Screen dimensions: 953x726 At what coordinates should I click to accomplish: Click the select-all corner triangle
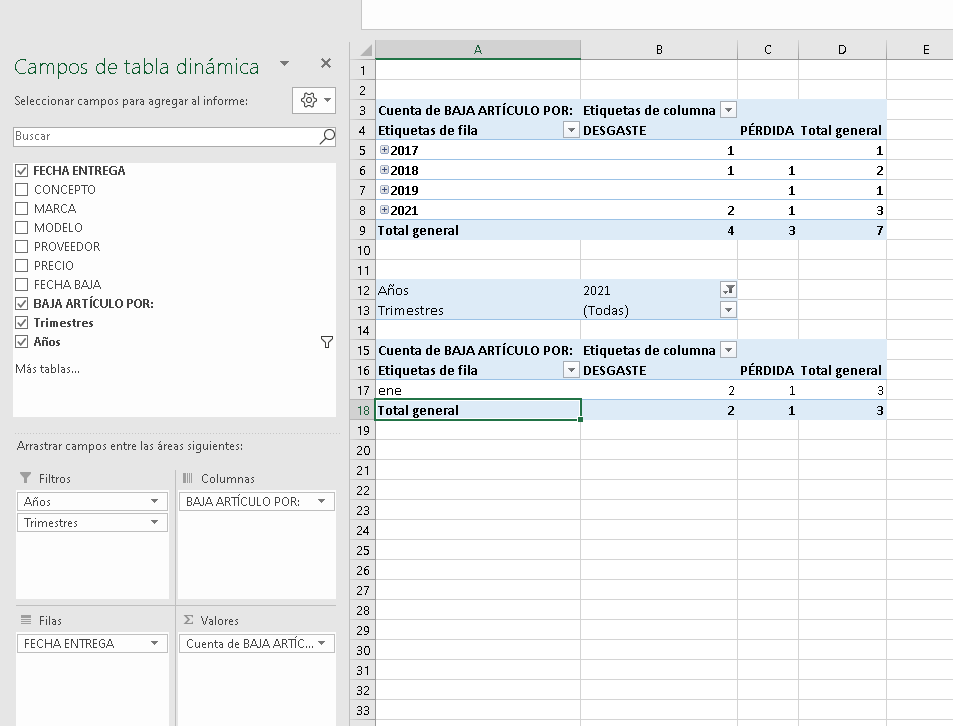click(365, 50)
